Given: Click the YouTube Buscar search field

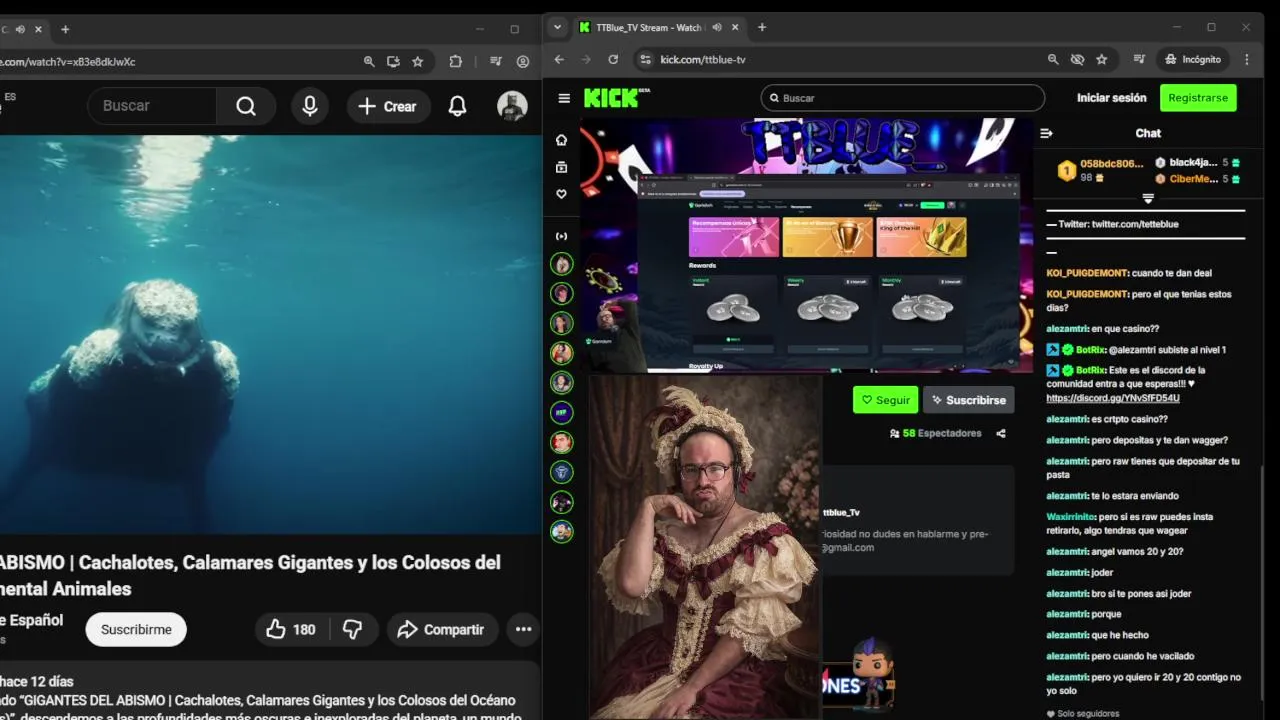Looking at the screenshot, I should click(152, 106).
